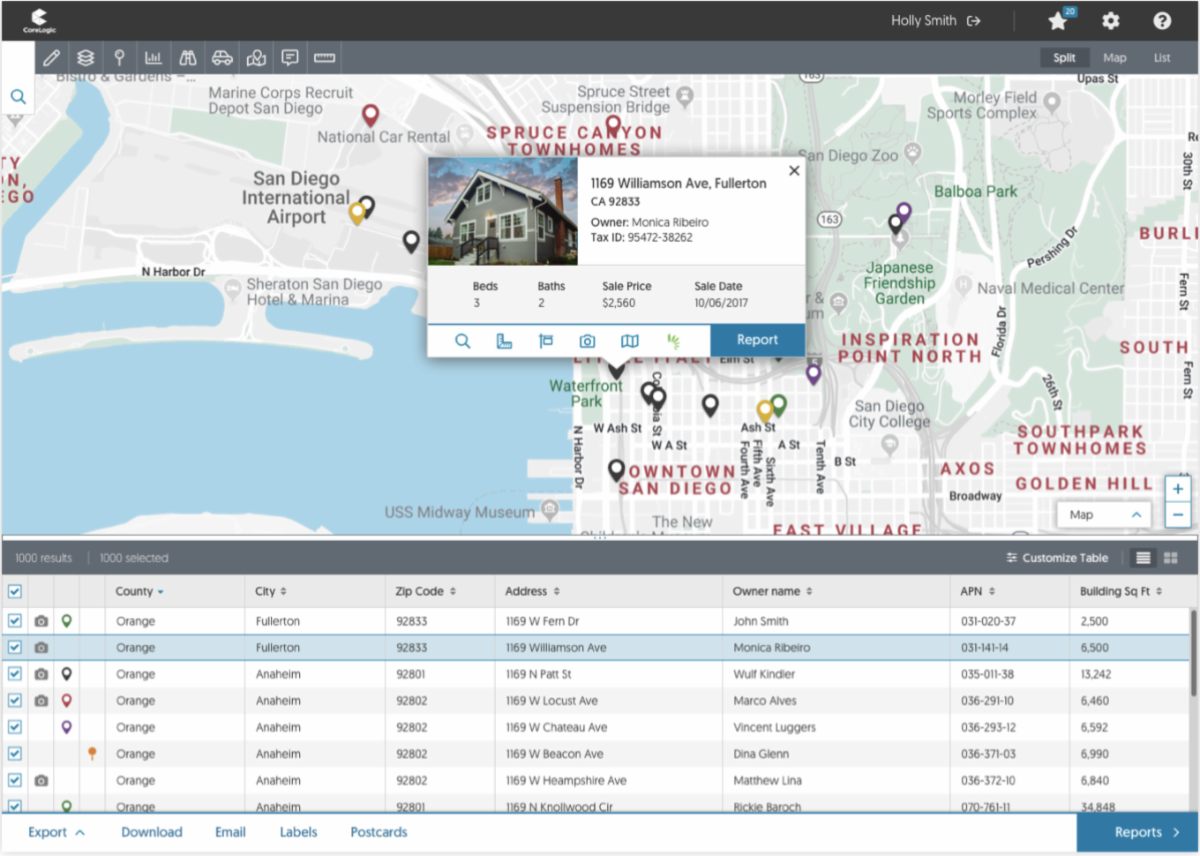Viewport: 1200px width, 856px height.
Task: Uncheck the 1169 W Fern Dr row
Action: tap(15, 621)
